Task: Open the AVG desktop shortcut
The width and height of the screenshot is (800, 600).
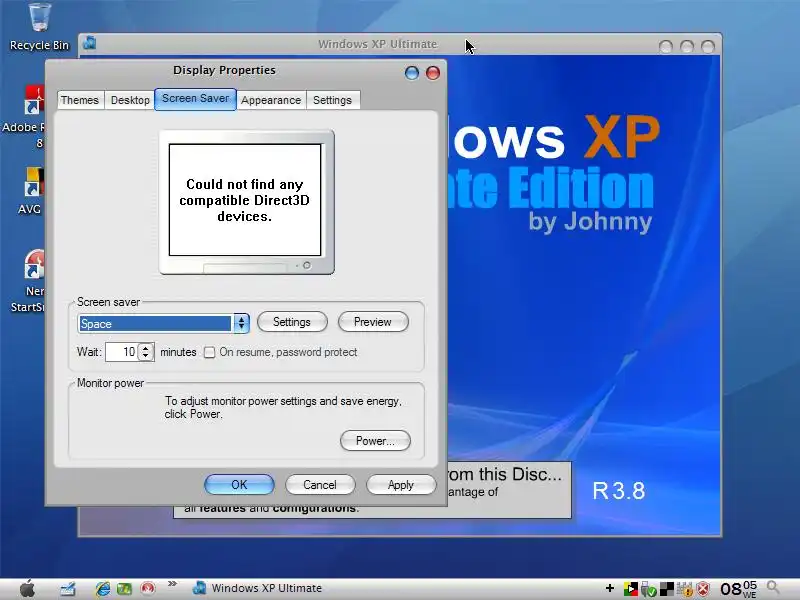Action: [x=32, y=191]
